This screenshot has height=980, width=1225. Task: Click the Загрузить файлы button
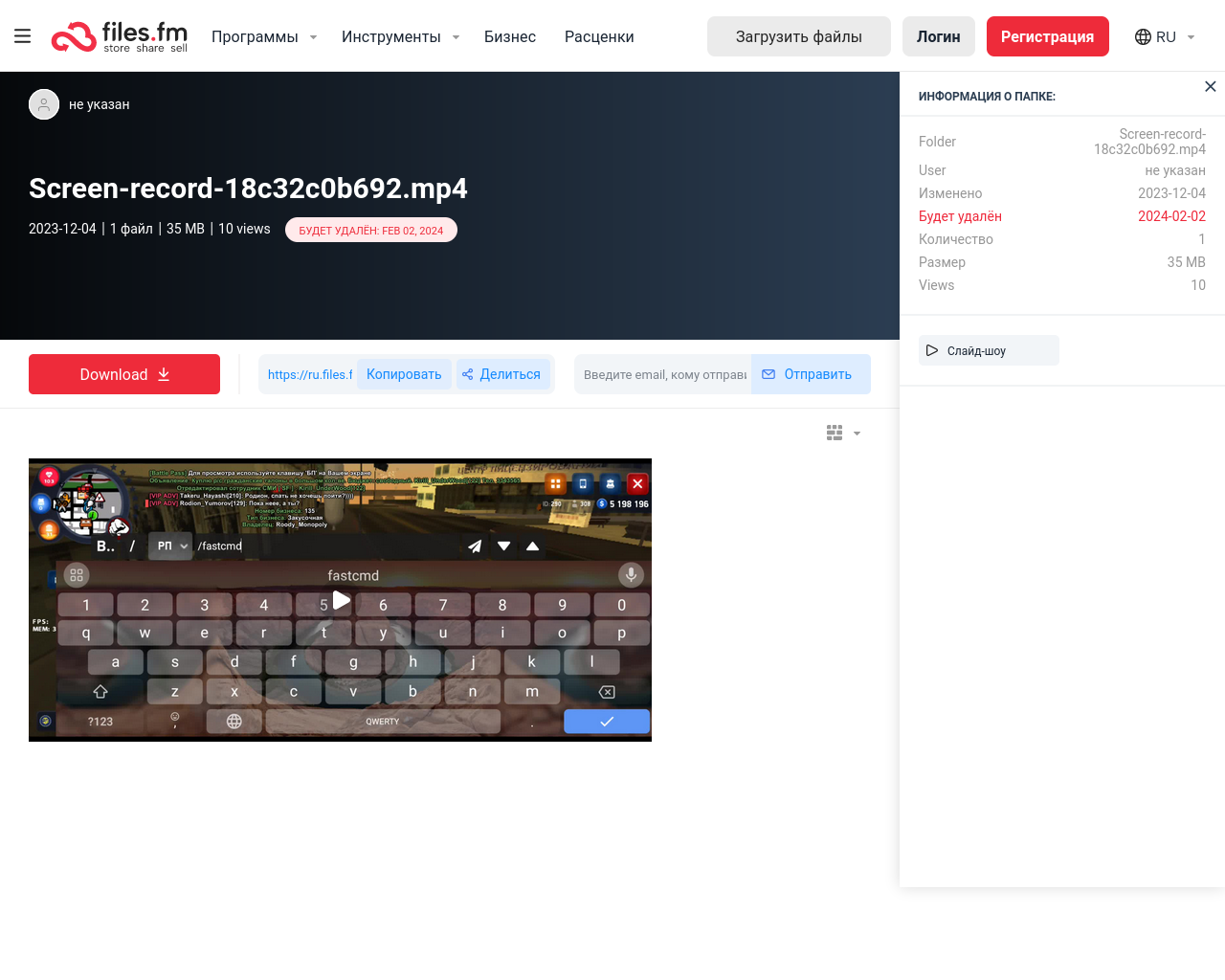click(x=799, y=36)
